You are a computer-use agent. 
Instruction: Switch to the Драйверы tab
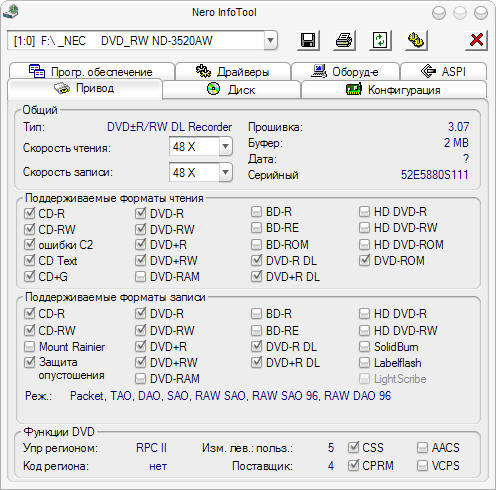click(233, 71)
